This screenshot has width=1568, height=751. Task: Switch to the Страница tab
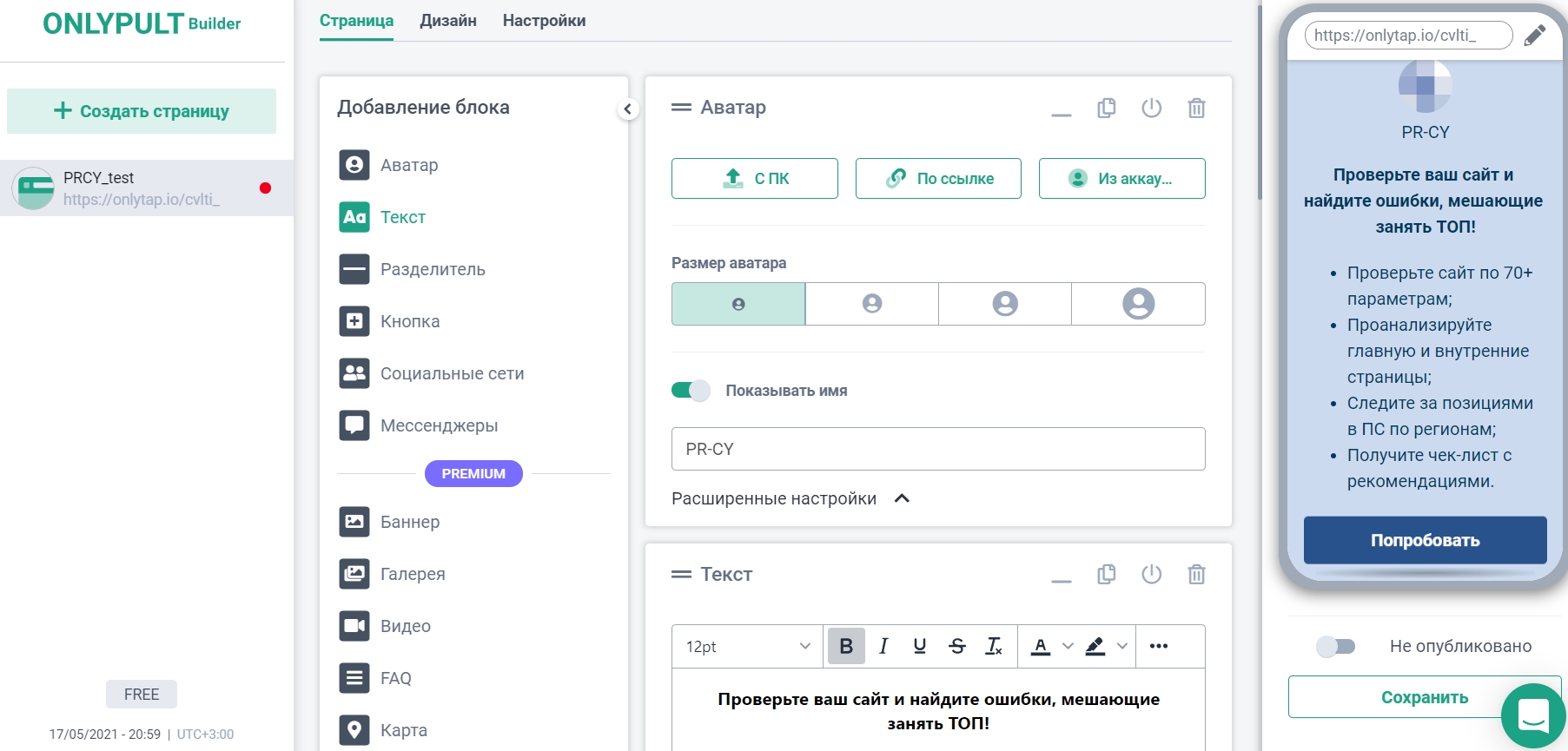pos(356,21)
